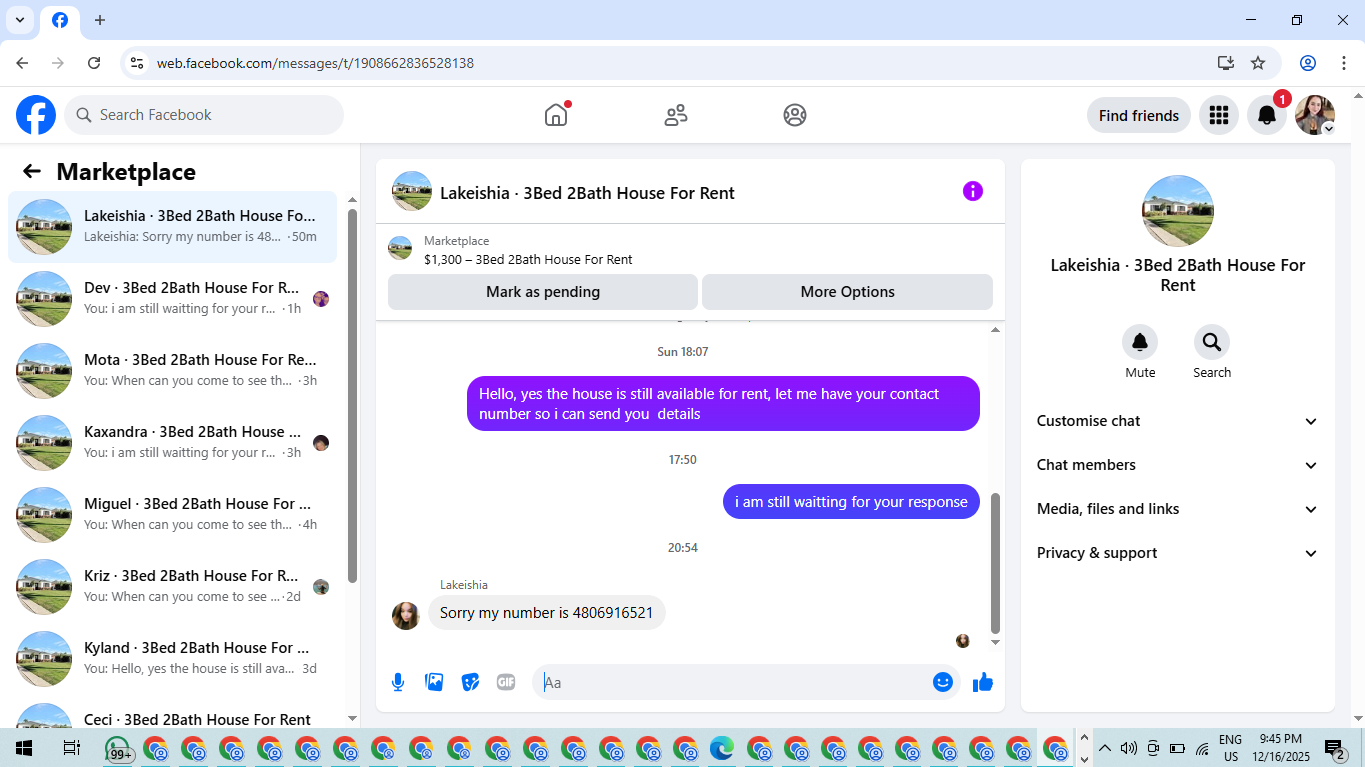Click the Search Facebook field
The height and width of the screenshot is (767, 1365).
(x=204, y=115)
